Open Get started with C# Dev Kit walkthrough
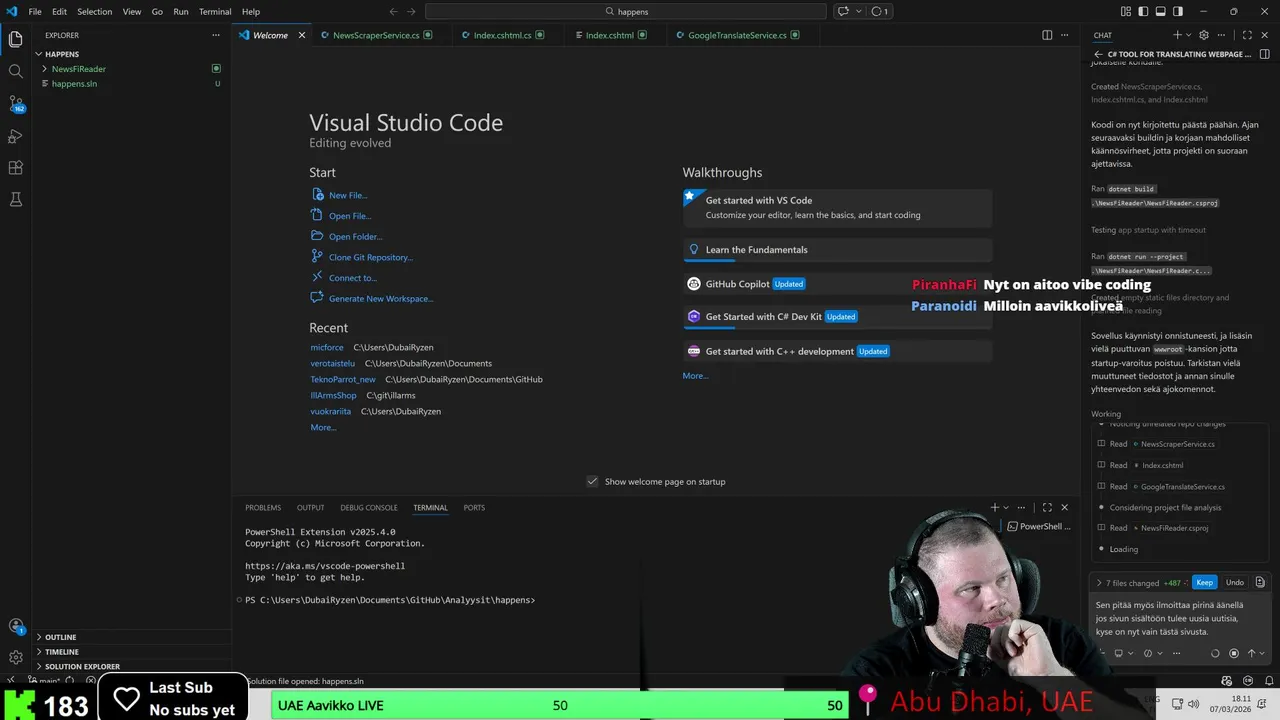The width and height of the screenshot is (1280, 720). (838, 317)
